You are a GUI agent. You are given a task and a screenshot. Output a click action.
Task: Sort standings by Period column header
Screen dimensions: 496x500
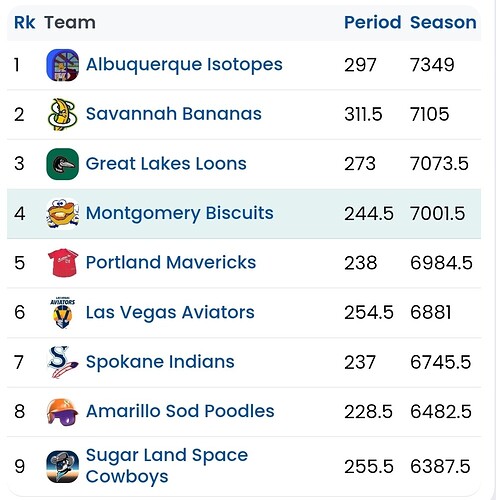click(372, 23)
